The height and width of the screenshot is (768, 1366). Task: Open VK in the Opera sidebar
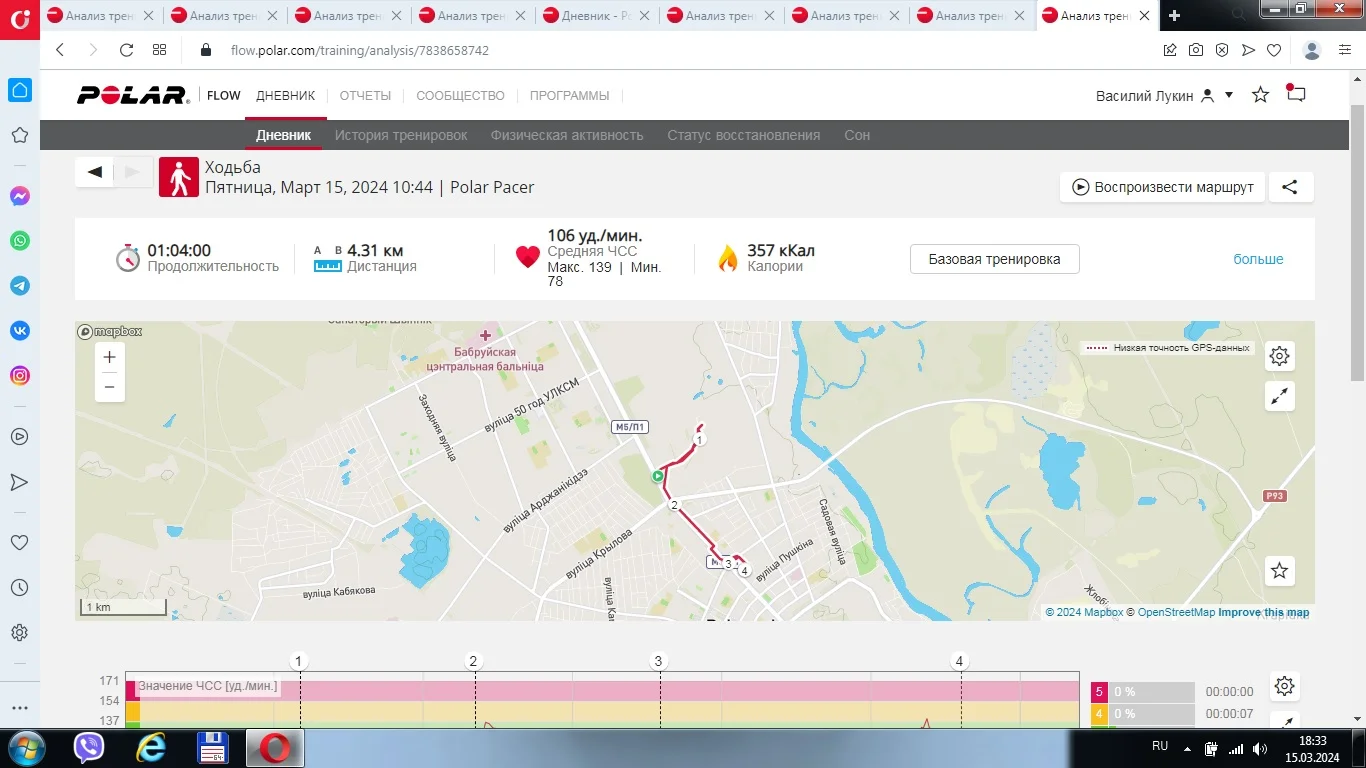(x=20, y=331)
